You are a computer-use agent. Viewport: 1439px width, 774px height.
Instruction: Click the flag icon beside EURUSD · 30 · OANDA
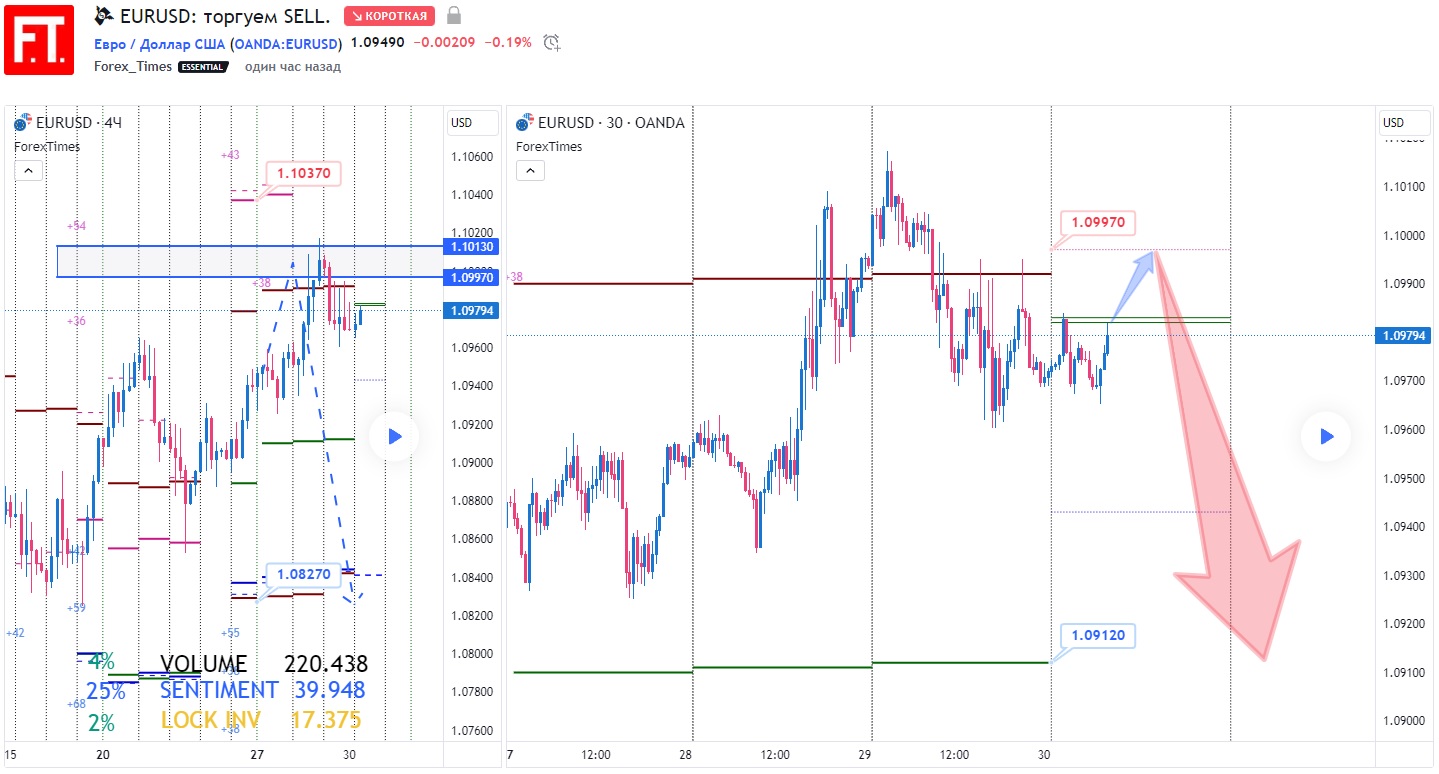click(525, 123)
